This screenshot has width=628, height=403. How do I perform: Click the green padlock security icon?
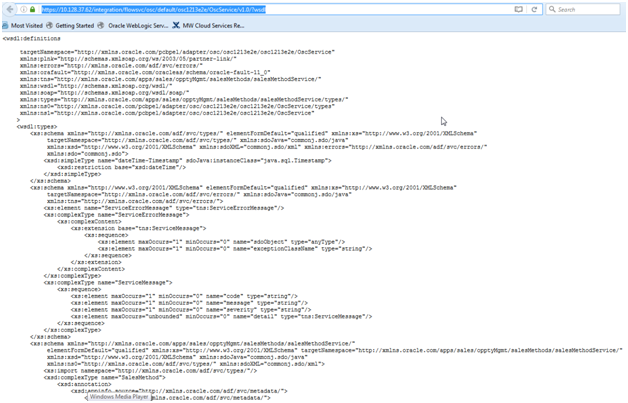point(32,9)
